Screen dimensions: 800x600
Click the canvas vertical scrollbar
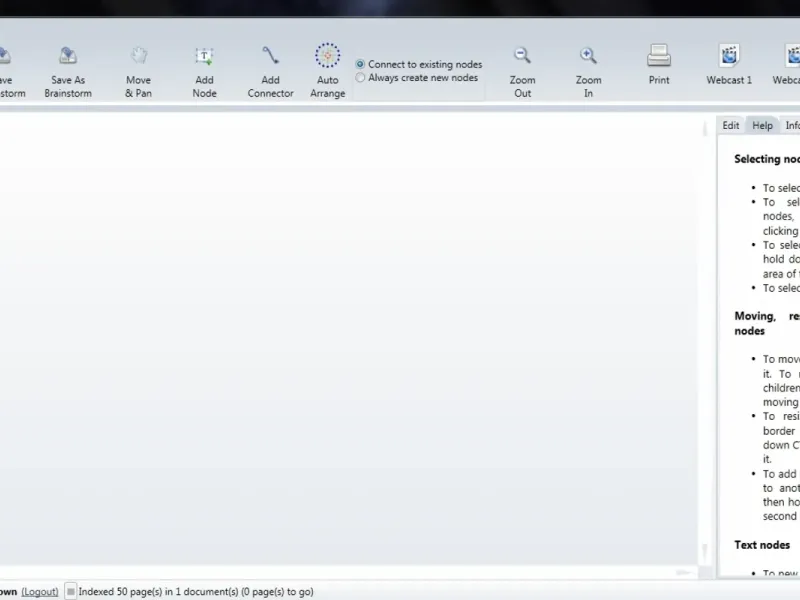tap(705, 339)
